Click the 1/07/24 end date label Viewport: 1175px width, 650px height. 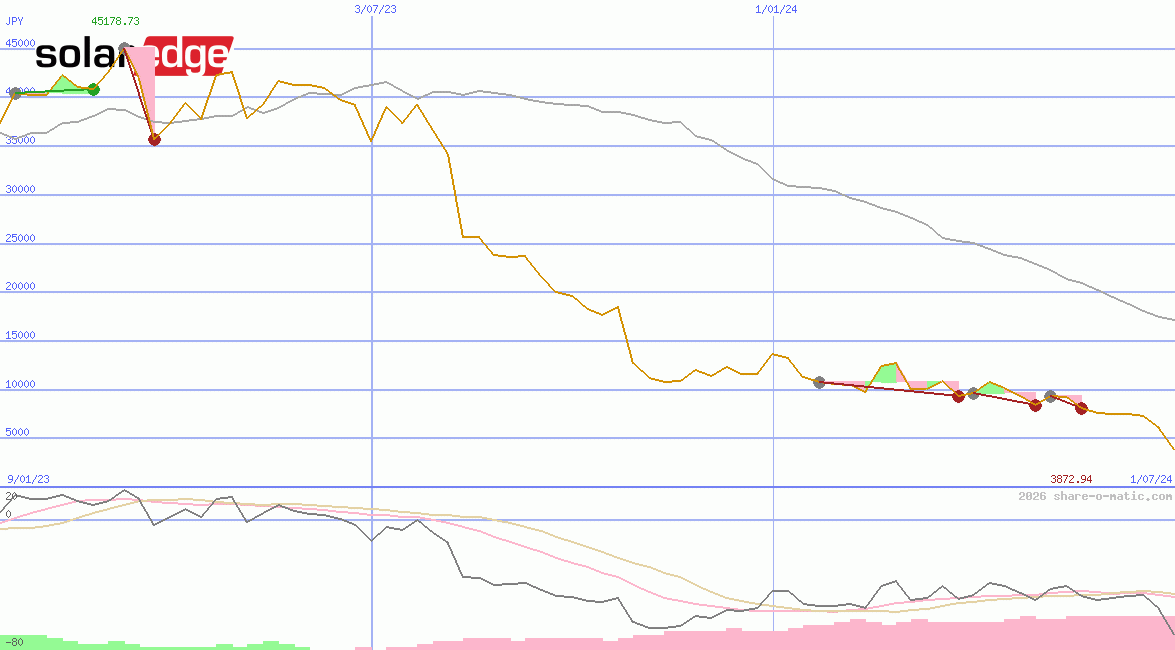pos(1150,479)
